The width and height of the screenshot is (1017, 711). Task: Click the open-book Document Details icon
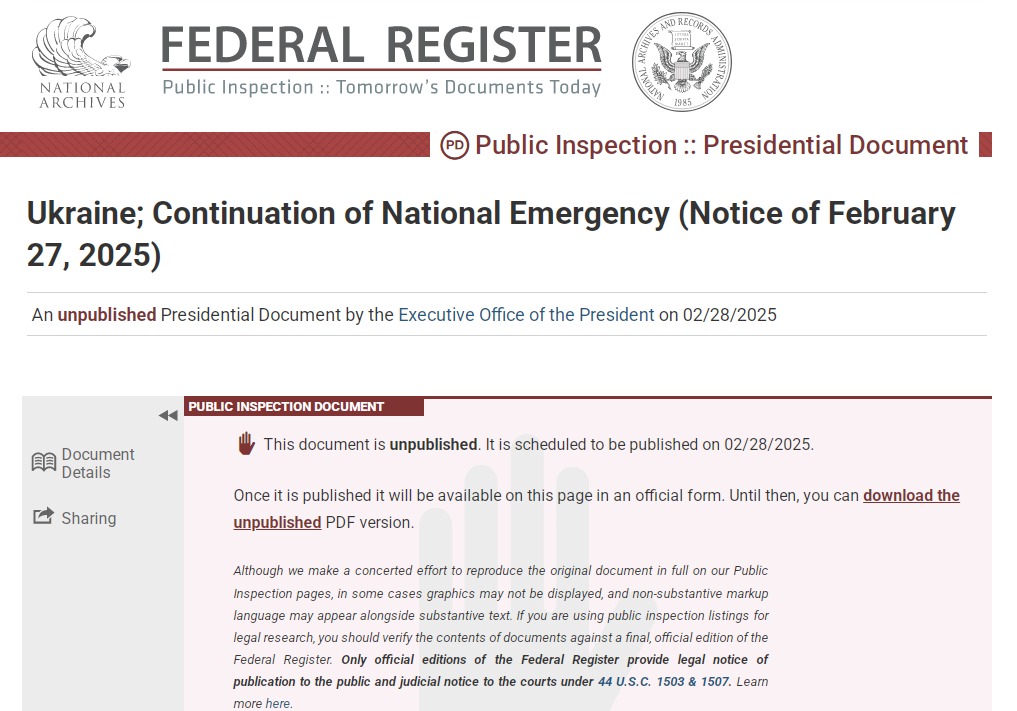pos(44,462)
